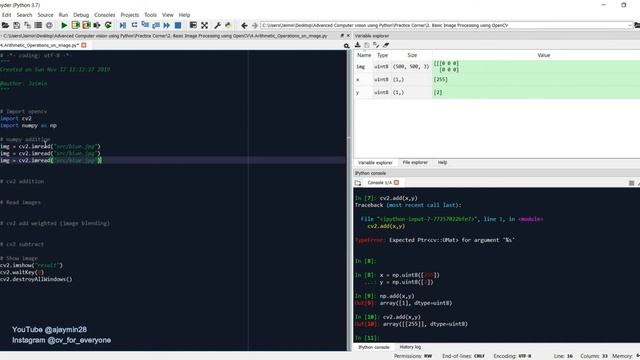Sort variables by the Name column header
Screen dimensions: 640x360
(364, 55)
